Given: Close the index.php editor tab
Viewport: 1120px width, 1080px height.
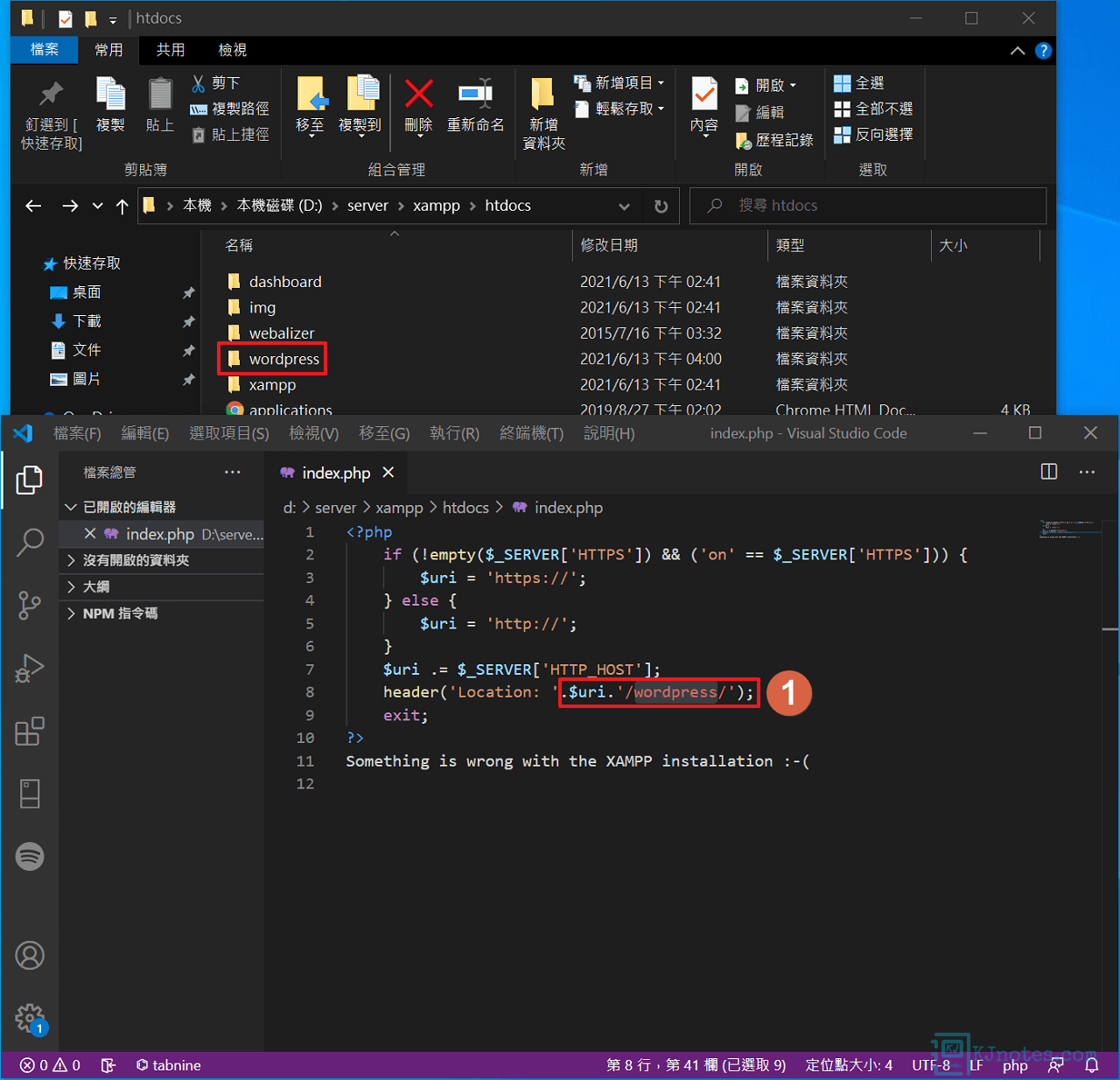Looking at the screenshot, I should [x=388, y=473].
